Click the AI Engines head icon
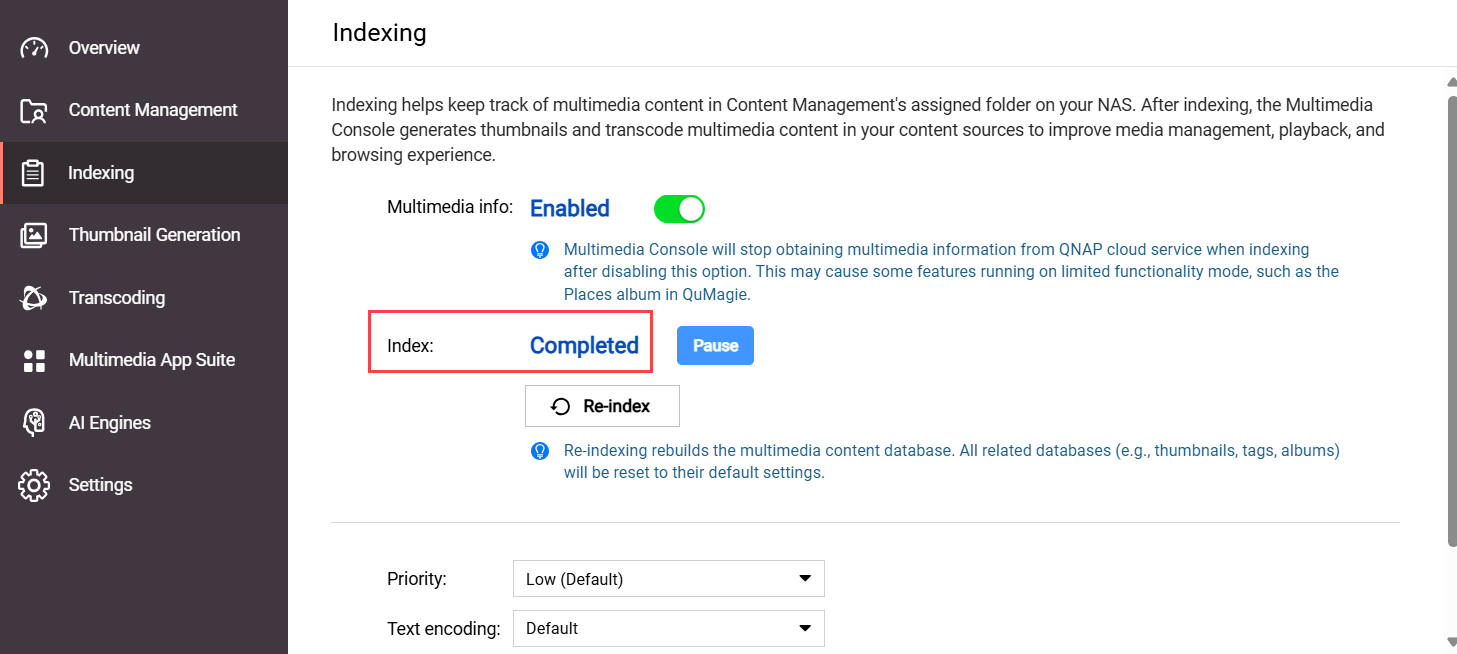The width and height of the screenshot is (1457, 654). (x=34, y=423)
